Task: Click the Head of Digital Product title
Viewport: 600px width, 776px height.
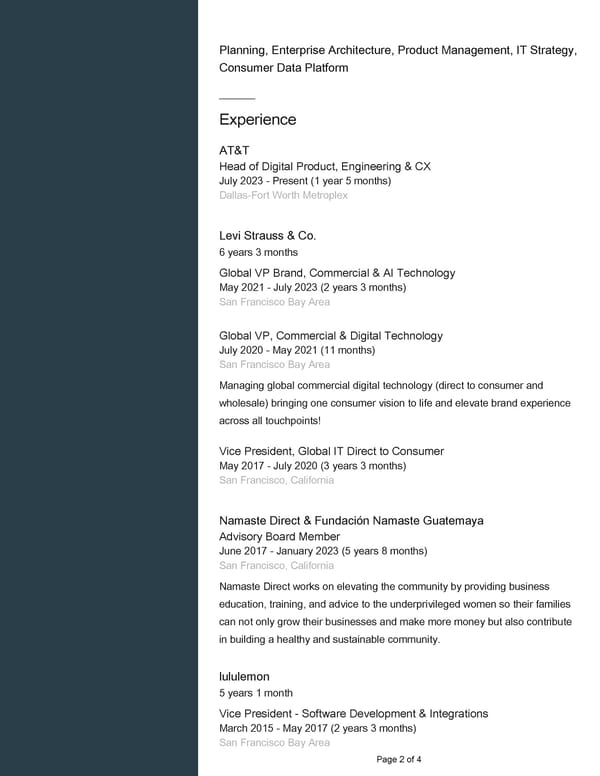Action: click(x=324, y=166)
